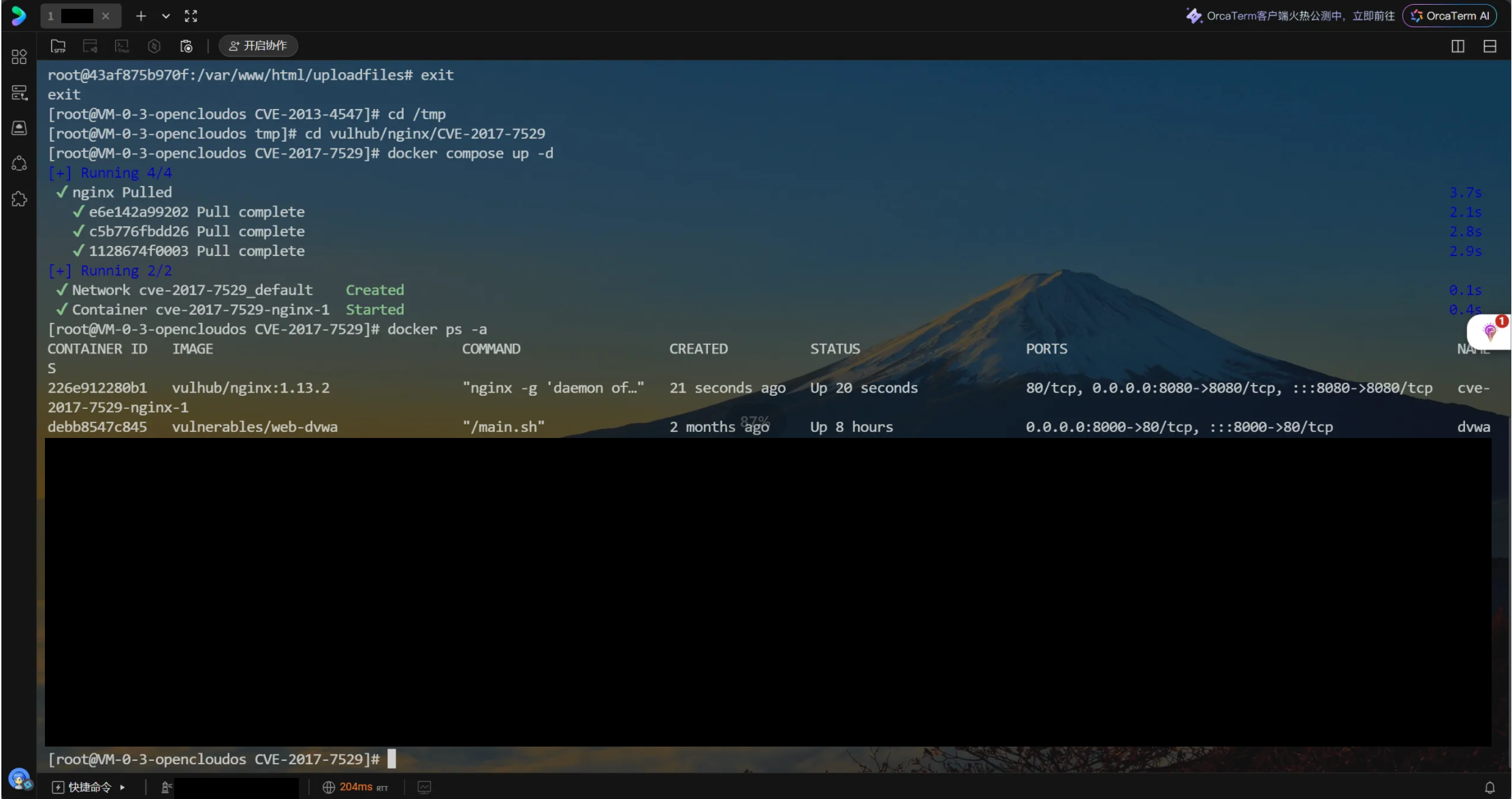Open the OrcaTerm AI assistant
1512x799 pixels.
coord(1450,16)
